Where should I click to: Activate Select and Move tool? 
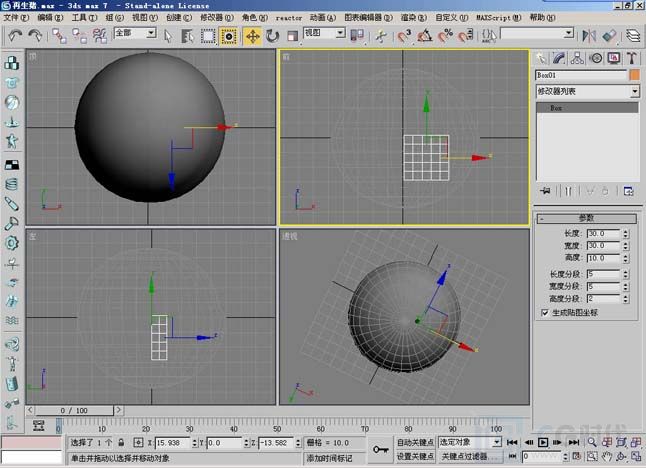click(252, 36)
